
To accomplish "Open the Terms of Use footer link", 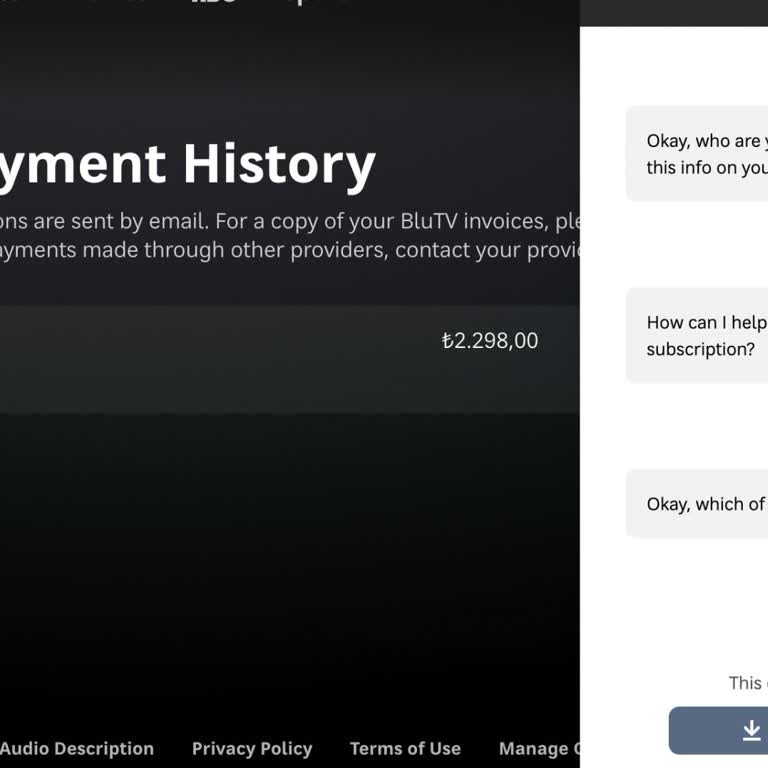I will pyautogui.click(x=405, y=748).
